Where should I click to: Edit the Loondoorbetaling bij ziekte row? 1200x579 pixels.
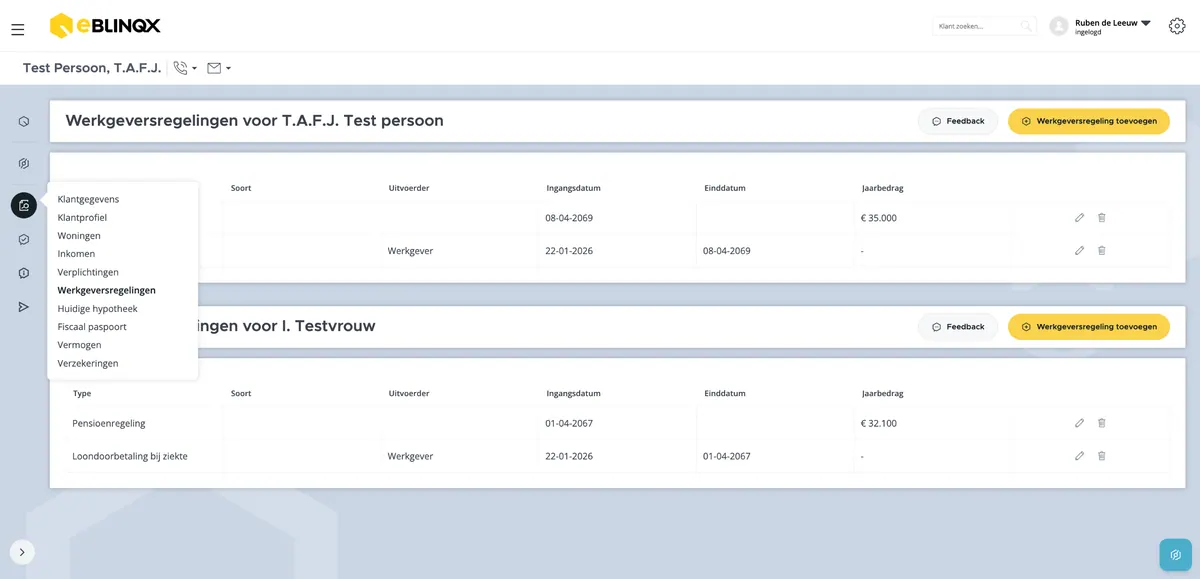click(x=1079, y=456)
